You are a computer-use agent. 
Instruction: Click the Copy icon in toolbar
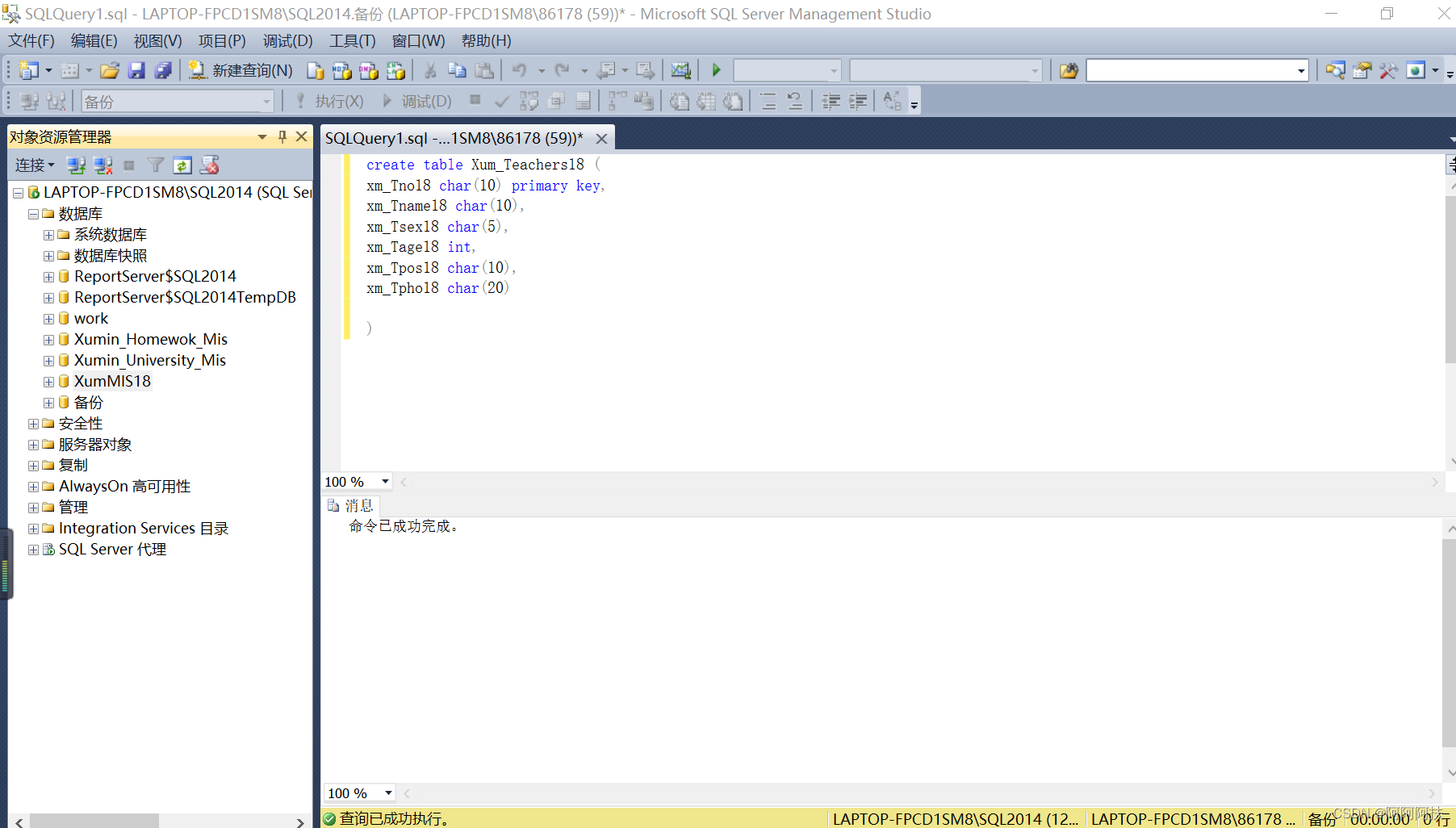pyautogui.click(x=457, y=71)
